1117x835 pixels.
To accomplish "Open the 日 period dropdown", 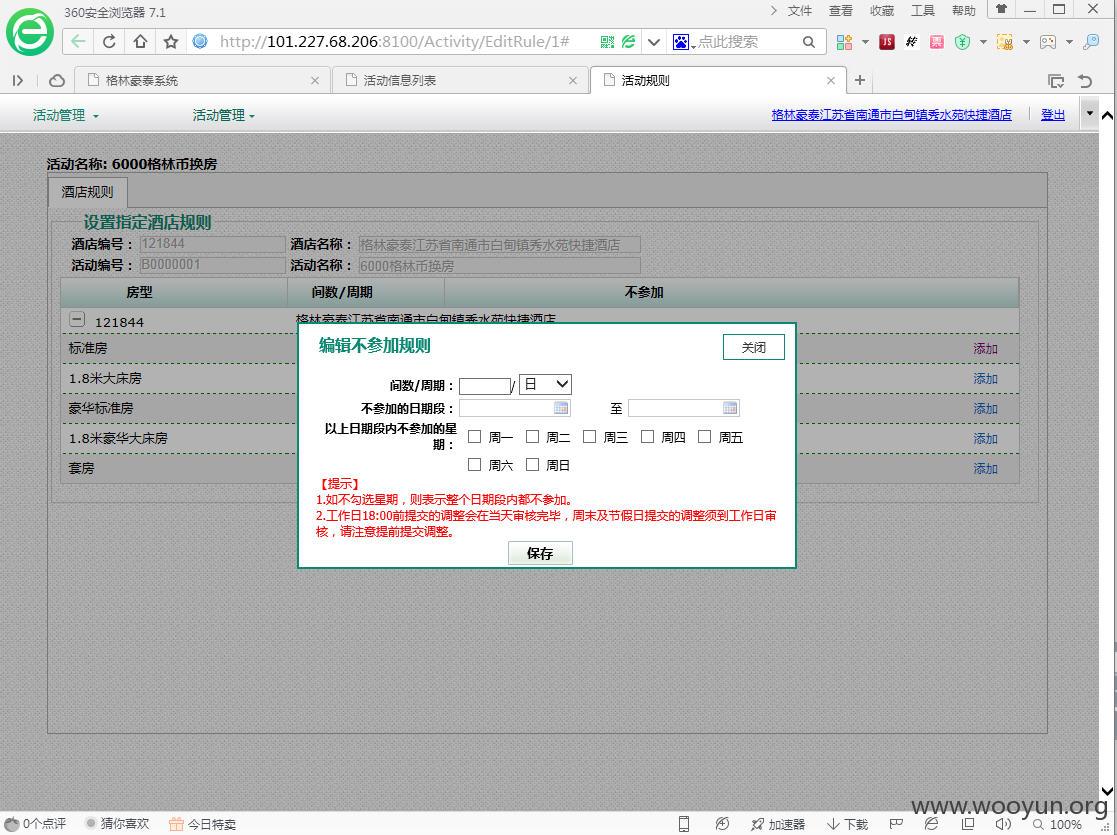I will pyautogui.click(x=546, y=385).
